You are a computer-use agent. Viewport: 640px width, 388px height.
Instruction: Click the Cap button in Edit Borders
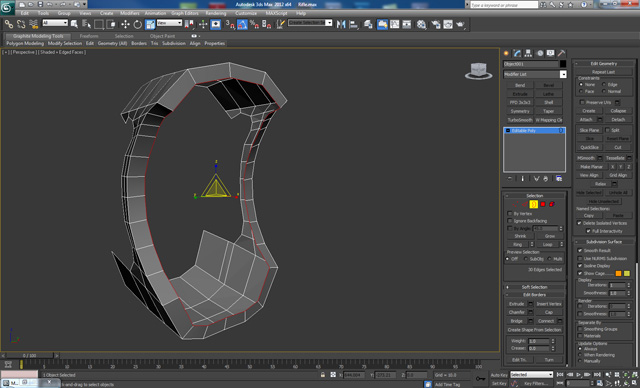click(549, 313)
